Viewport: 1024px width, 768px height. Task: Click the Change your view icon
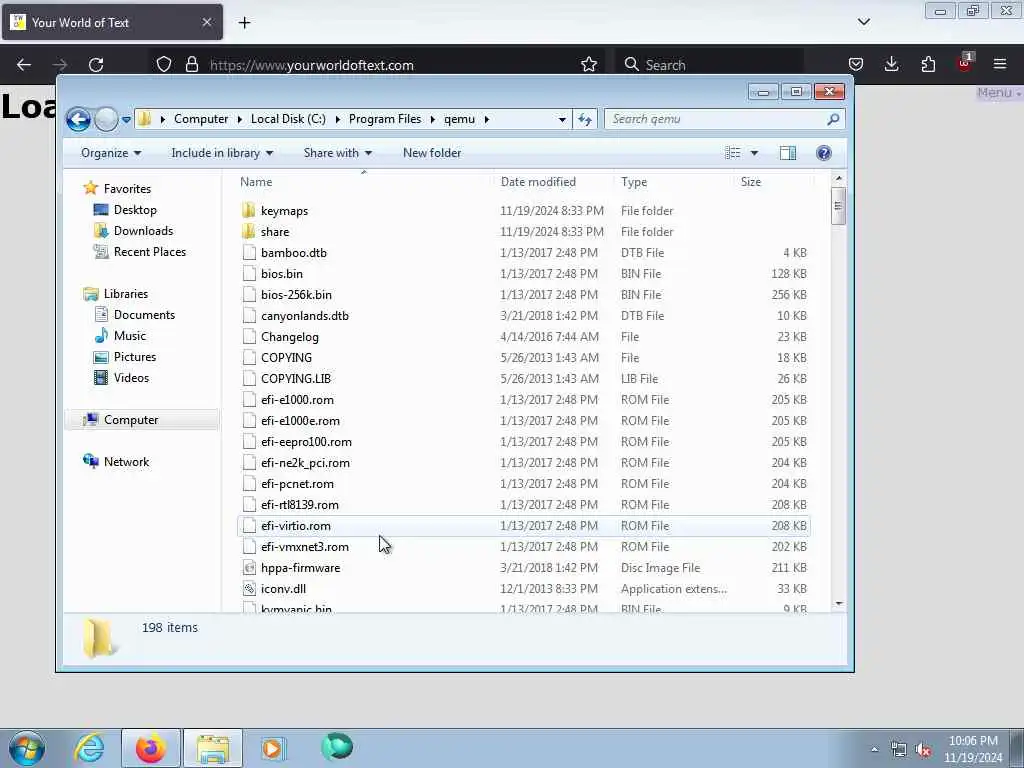[733, 153]
